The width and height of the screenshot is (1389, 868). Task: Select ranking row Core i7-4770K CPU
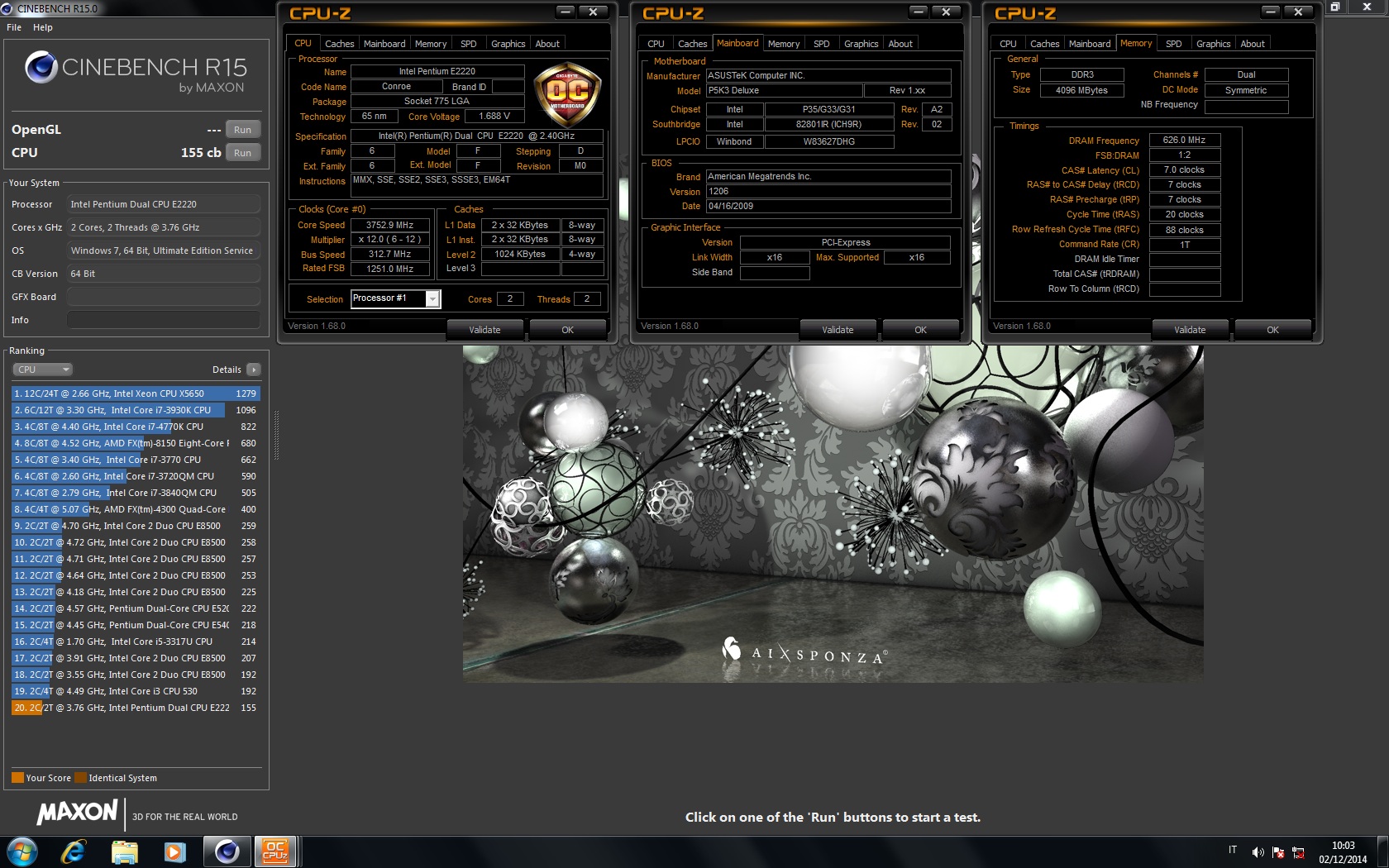(x=136, y=427)
